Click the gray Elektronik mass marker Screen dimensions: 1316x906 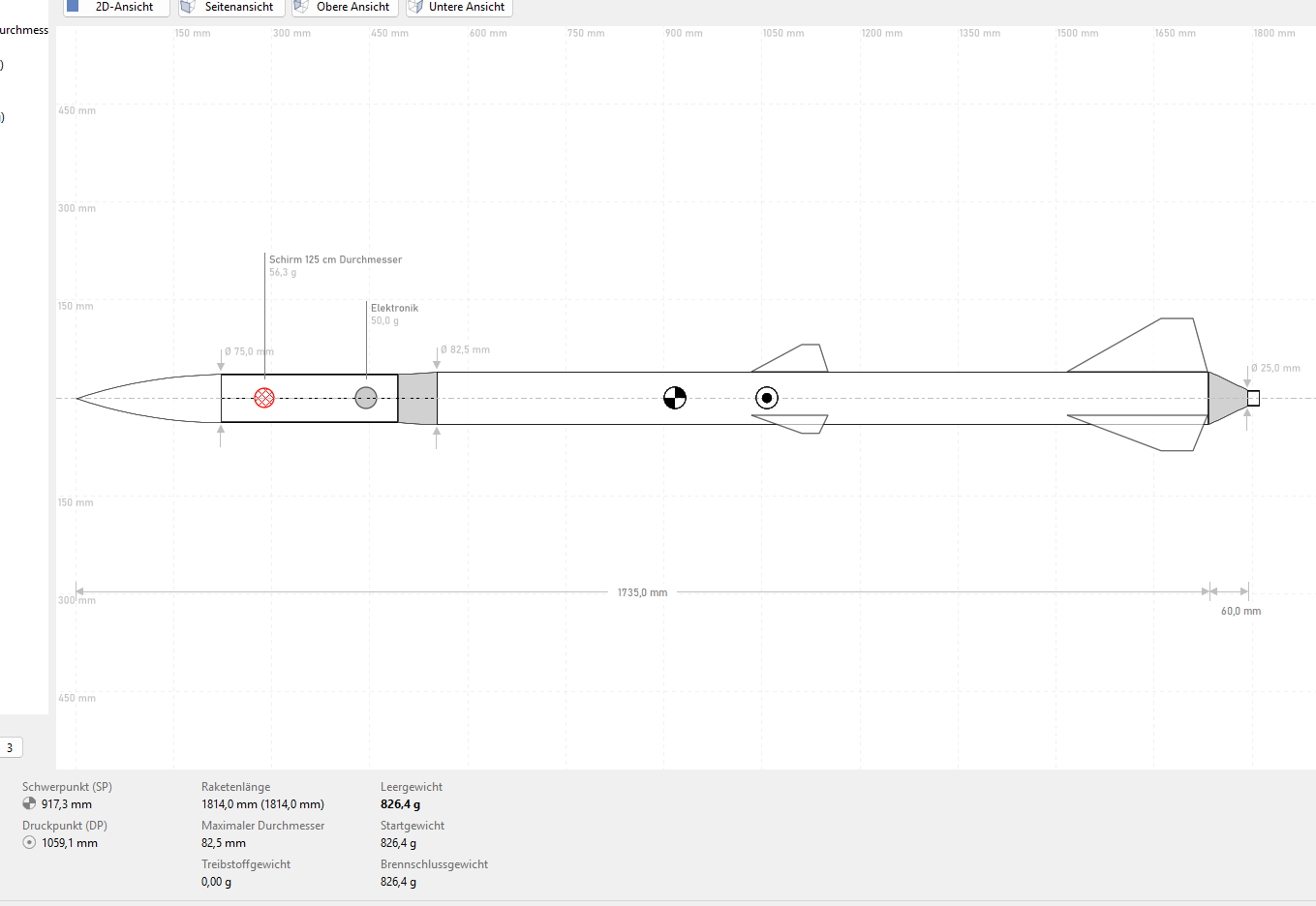pos(366,398)
